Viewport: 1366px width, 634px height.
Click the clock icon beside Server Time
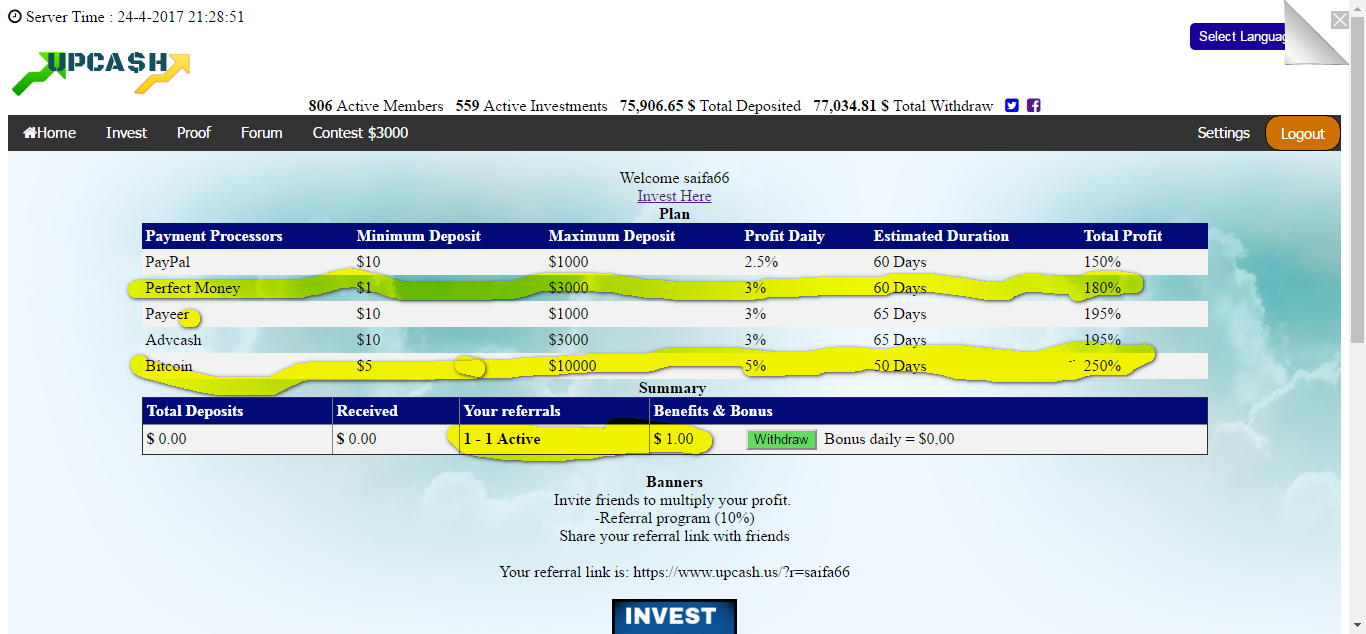14,17
